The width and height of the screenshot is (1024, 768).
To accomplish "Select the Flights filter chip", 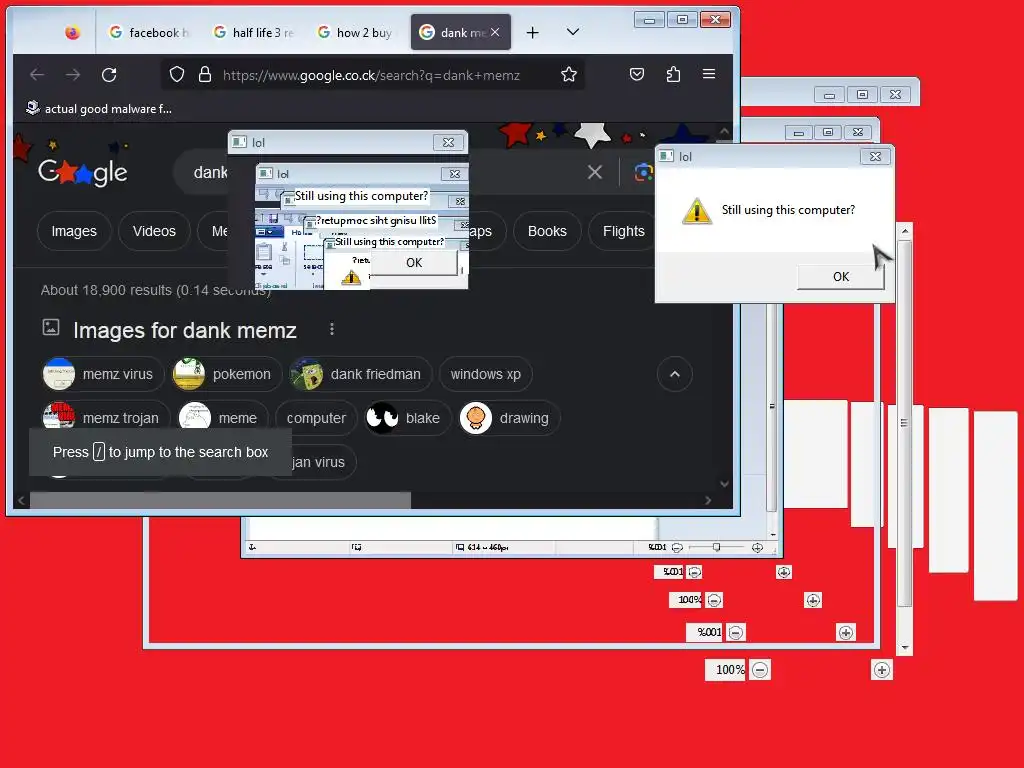I will tap(623, 231).
